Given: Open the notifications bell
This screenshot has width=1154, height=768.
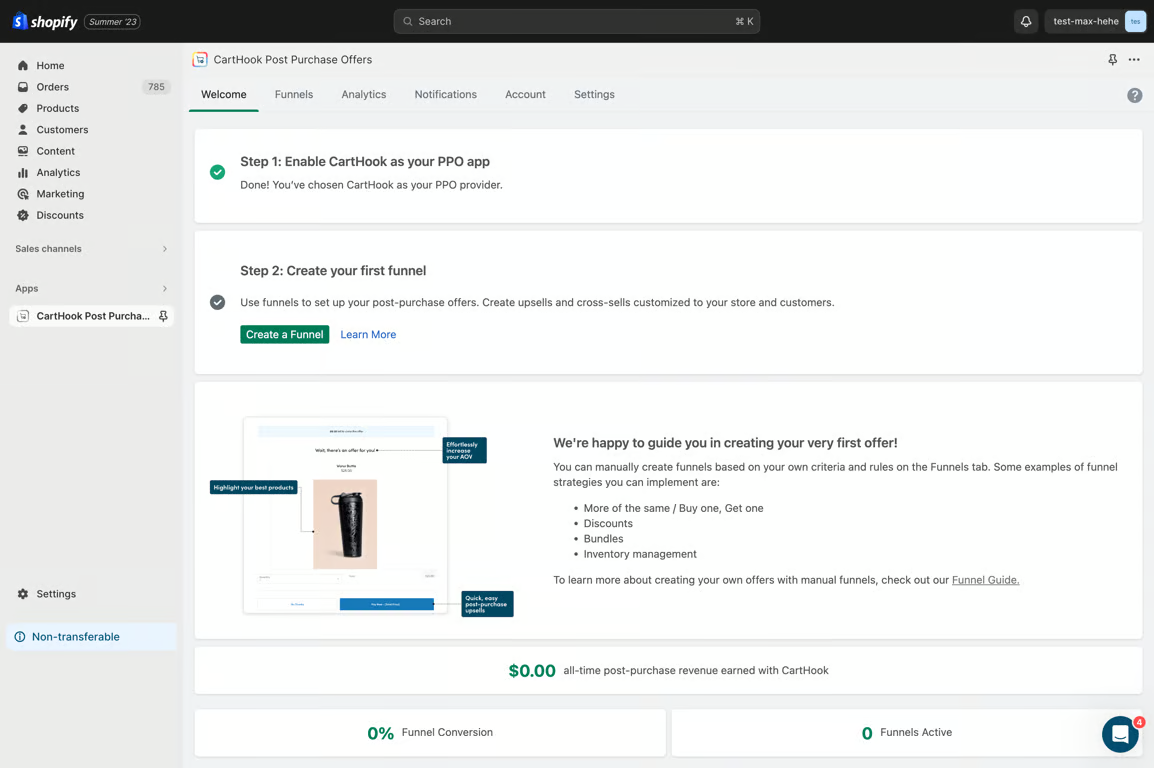Looking at the screenshot, I should (1025, 21).
